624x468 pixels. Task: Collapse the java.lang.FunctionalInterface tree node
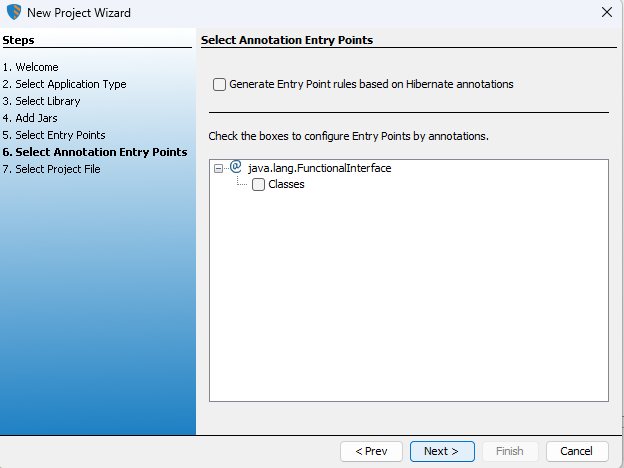[218, 168]
